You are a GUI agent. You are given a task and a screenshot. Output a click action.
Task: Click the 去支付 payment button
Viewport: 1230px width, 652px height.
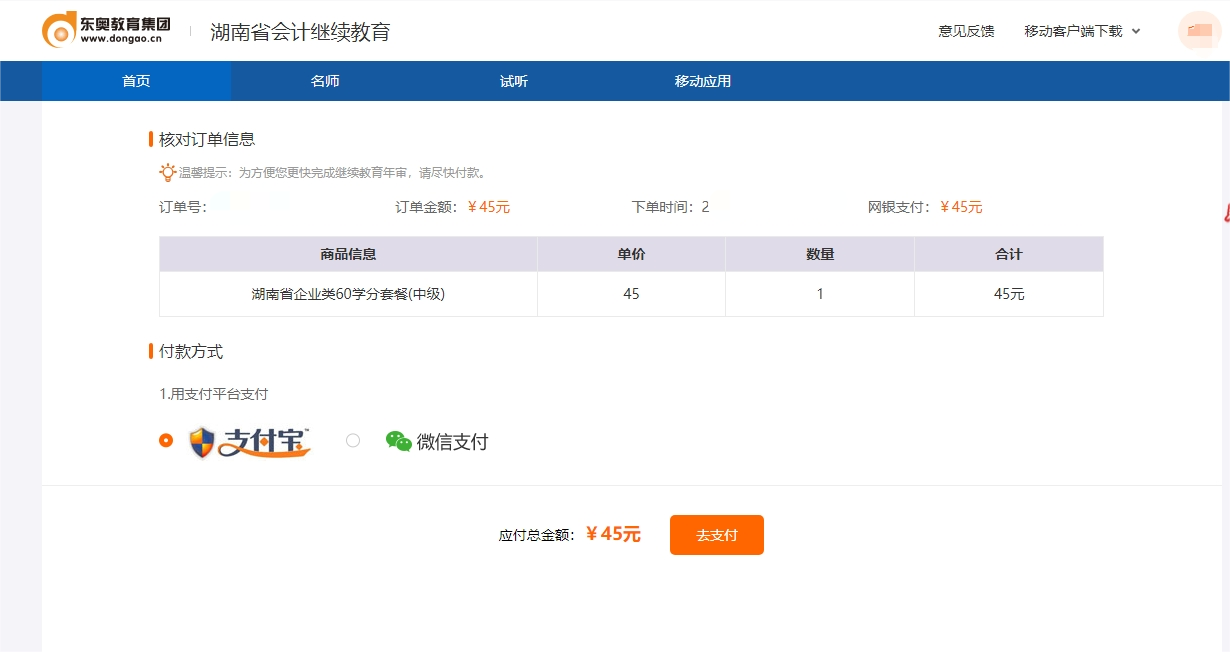[x=716, y=534]
